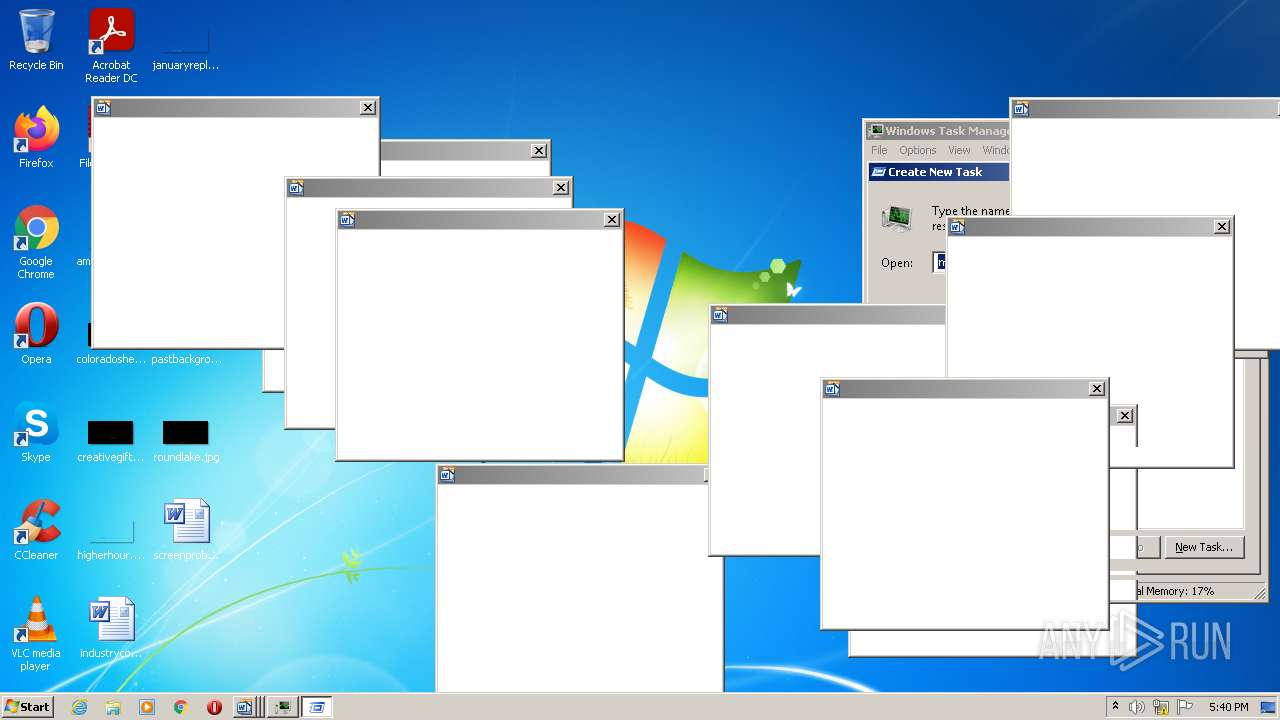Click the Show desktop button
Viewport: 1280px width, 720px height.
1269,707
